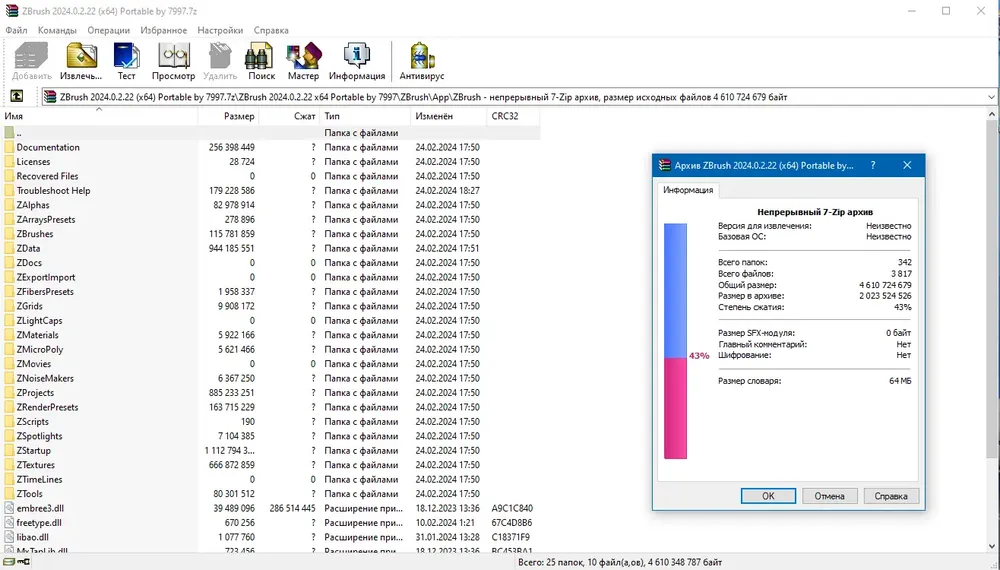The image size is (1000, 570).
Task: Open the Избранное menu
Action: coord(163,30)
